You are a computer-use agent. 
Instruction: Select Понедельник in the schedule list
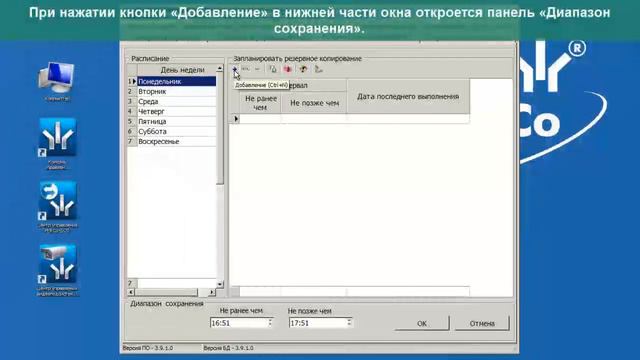coord(176,82)
